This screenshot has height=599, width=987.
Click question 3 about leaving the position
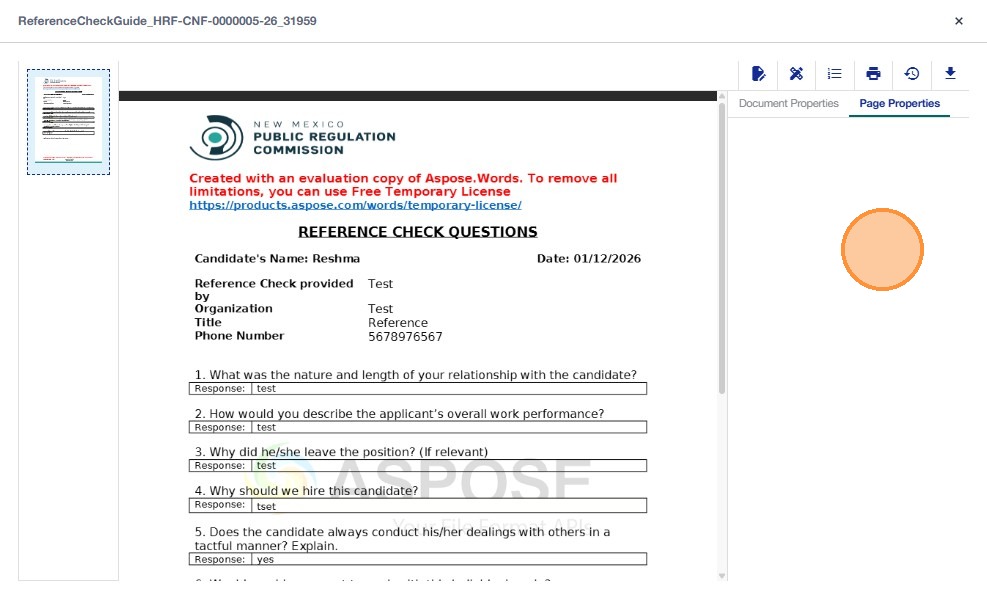pyautogui.click(x=341, y=452)
